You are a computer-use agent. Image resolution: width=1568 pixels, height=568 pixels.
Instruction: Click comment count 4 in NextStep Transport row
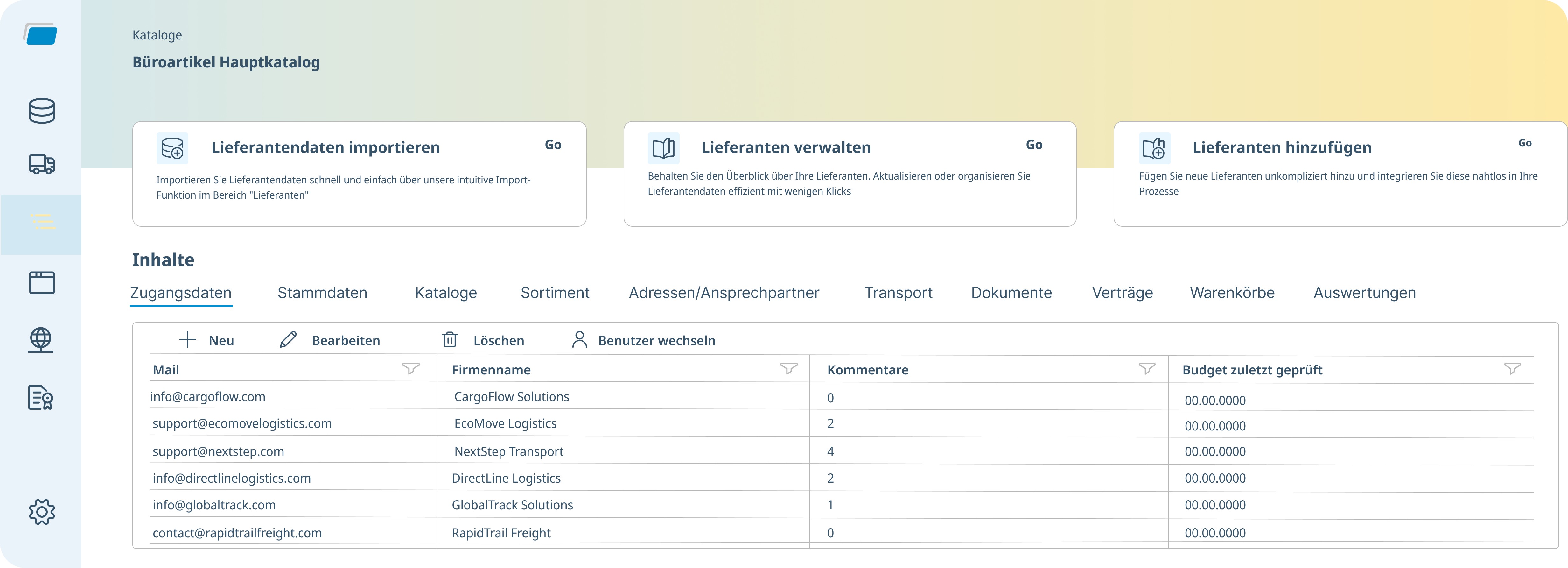point(830,452)
